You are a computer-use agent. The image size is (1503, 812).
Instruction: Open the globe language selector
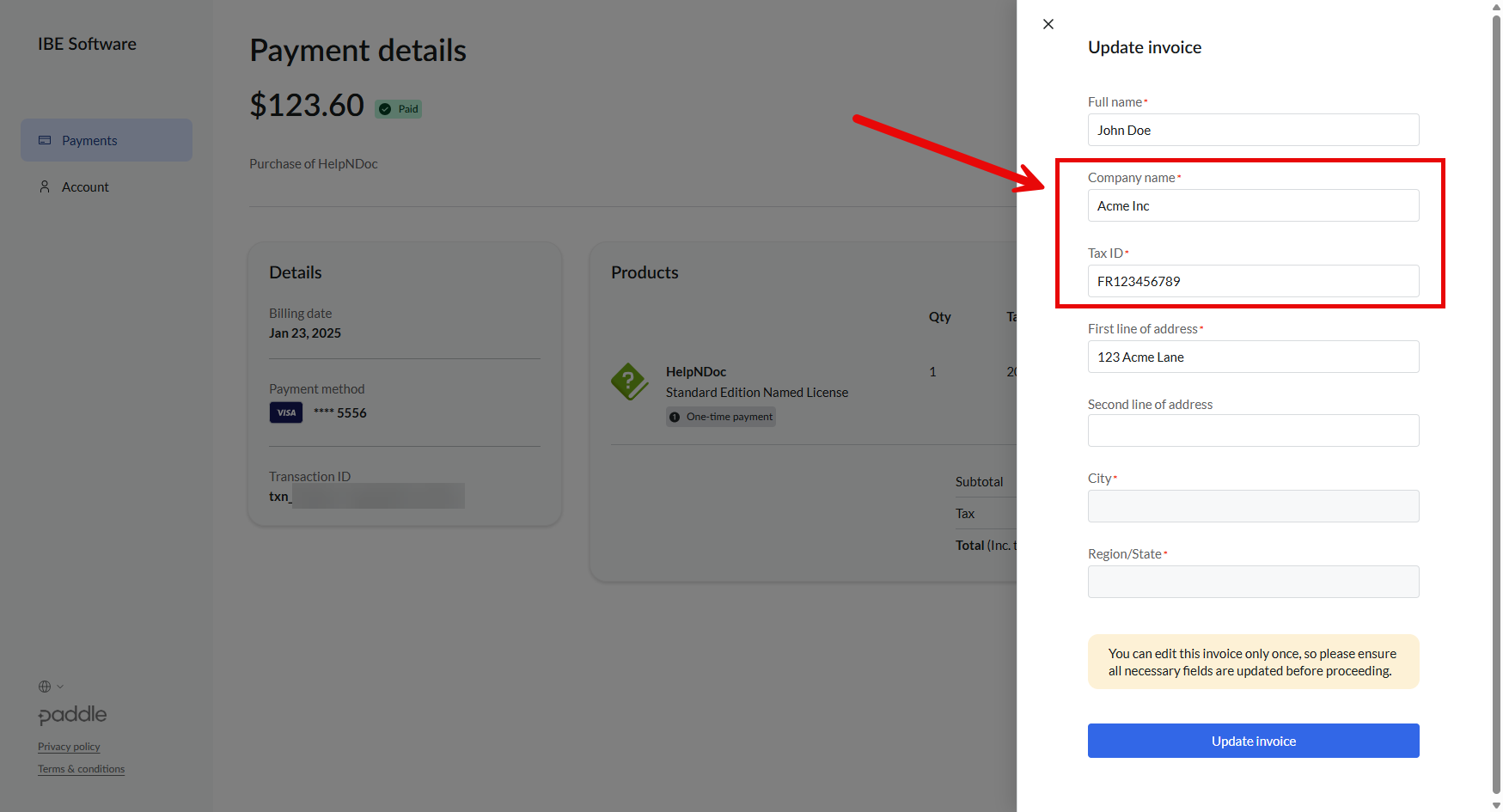click(x=51, y=687)
